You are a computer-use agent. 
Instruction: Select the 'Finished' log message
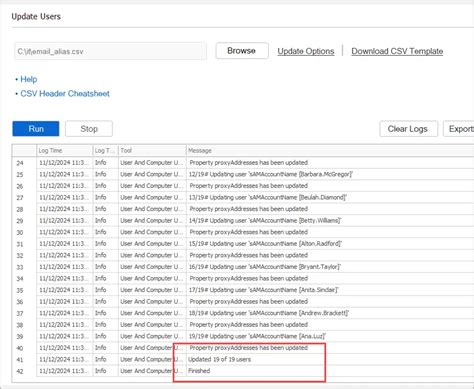tap(199, 371)
